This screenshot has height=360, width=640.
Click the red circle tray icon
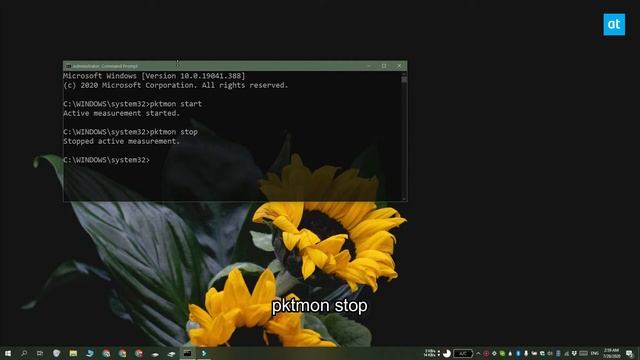486,353
